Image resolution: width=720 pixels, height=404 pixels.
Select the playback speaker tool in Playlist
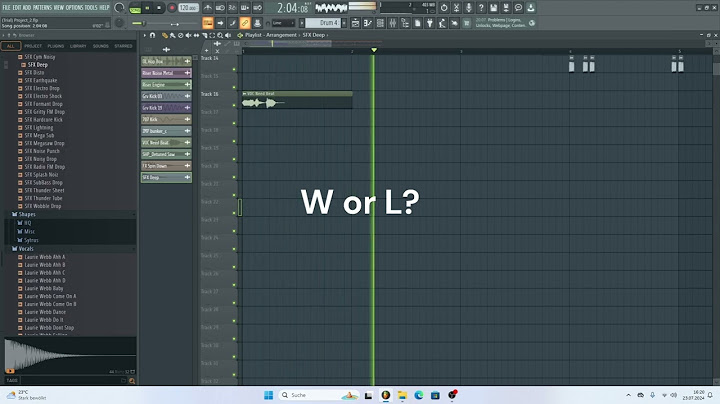[x=228, y=35]
